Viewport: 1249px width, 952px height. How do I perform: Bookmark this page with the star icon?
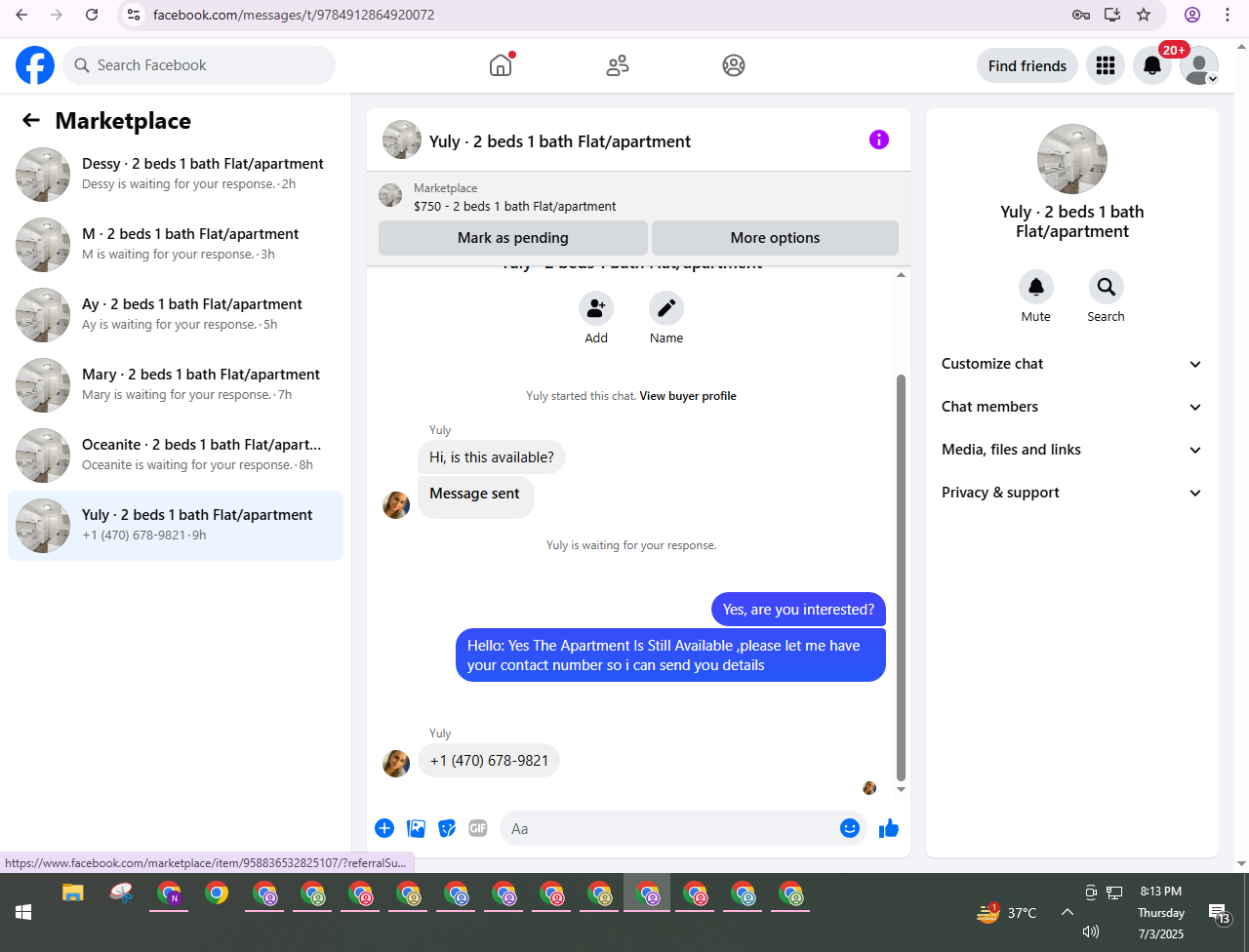(1144, 15)
